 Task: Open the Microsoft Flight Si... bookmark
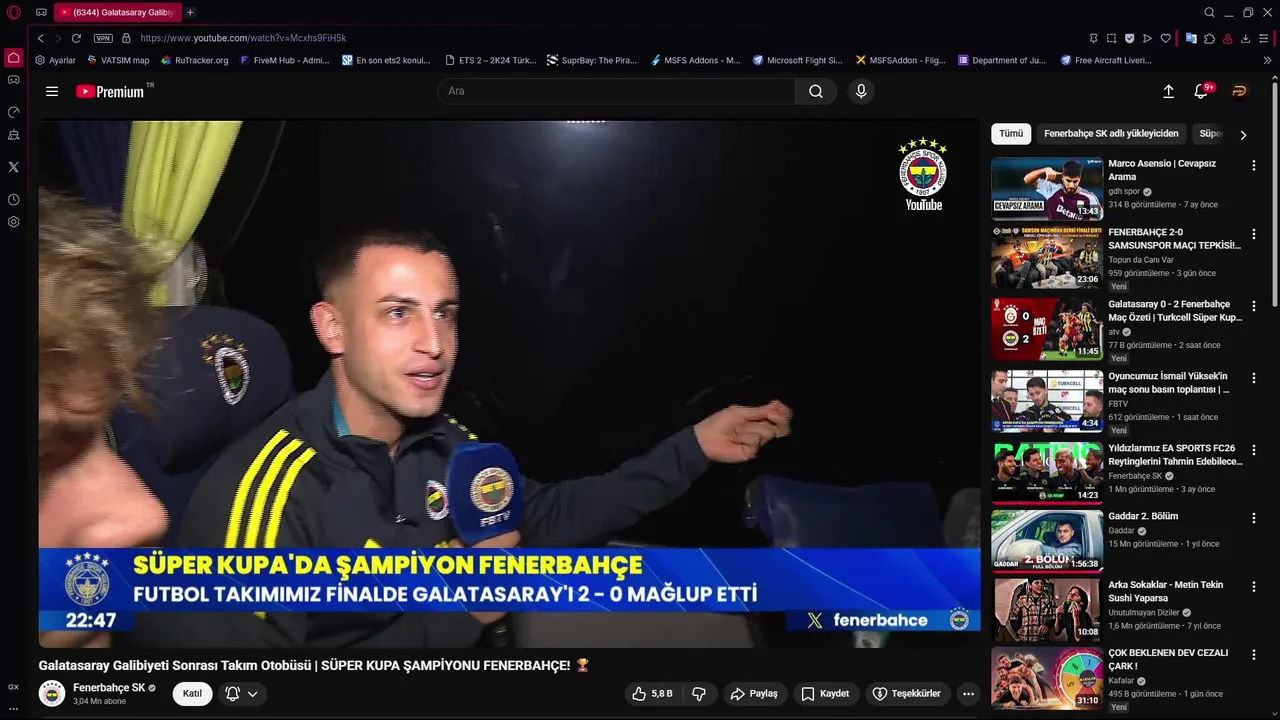coord(797,60)
